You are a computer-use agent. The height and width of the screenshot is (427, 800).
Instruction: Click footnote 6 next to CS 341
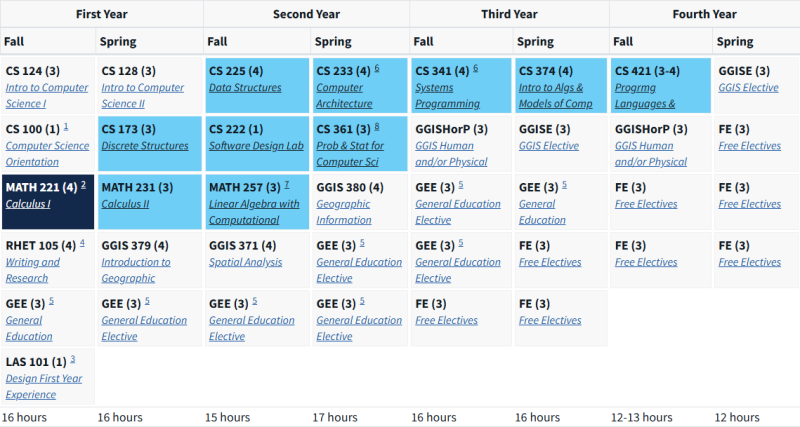(475, 68)
